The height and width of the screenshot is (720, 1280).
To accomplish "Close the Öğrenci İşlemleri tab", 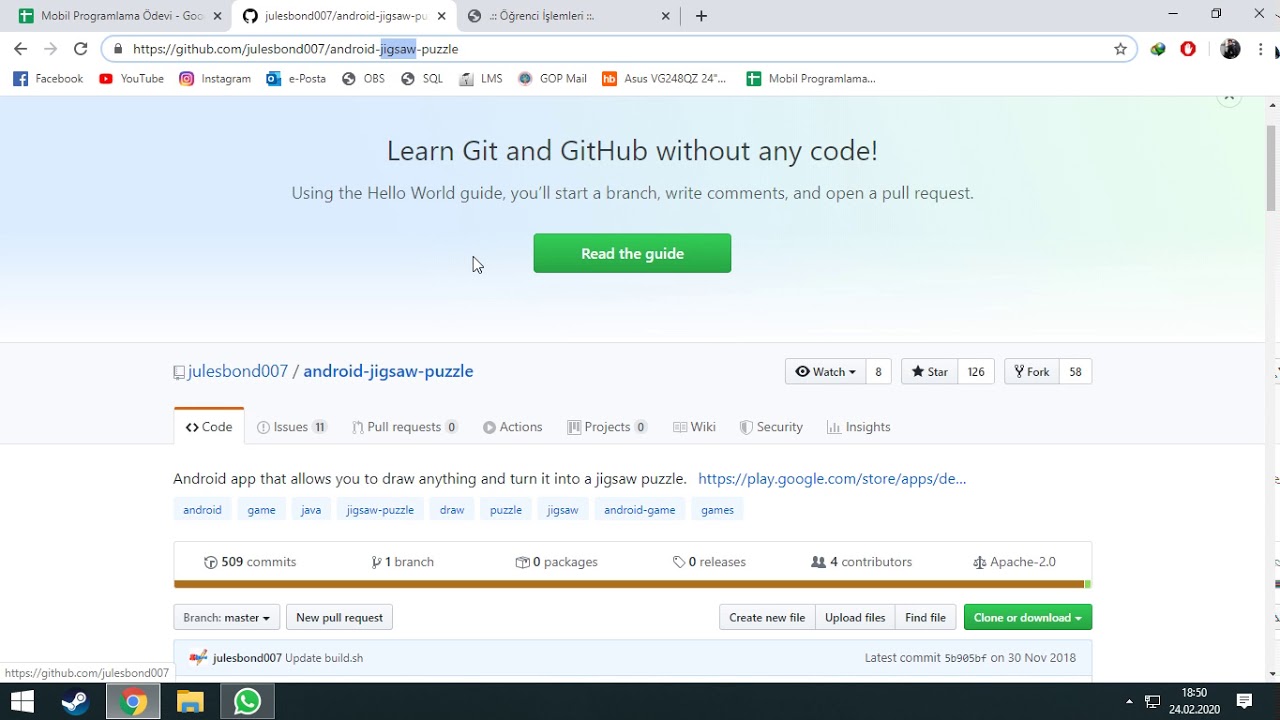I will click(666, 16).
